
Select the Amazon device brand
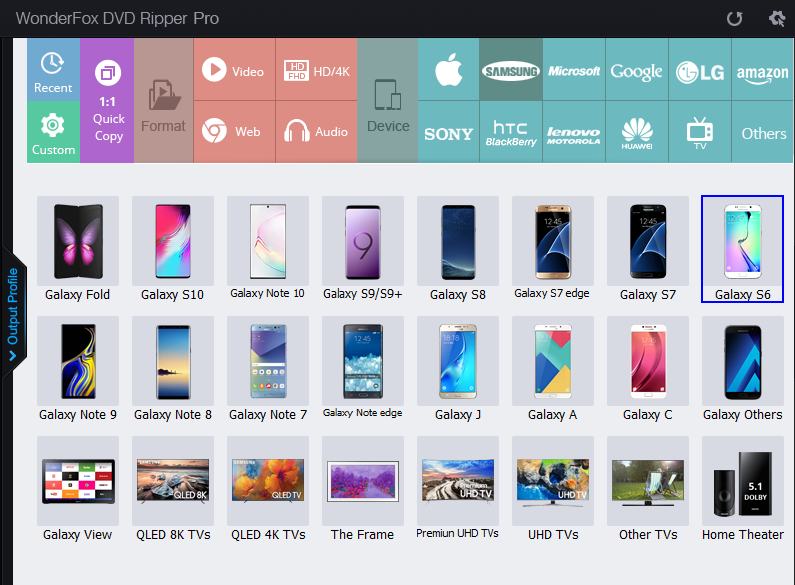763,69
